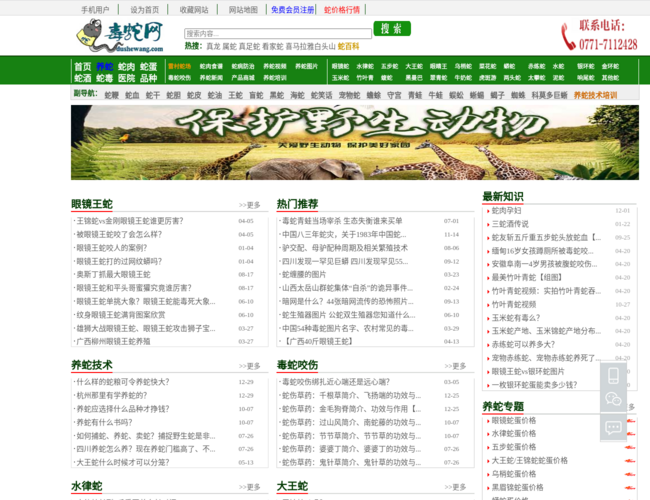The image size is (650, 500).
Task: Select highlighted 养蛇 navigation tab
Action: [104, 66]
